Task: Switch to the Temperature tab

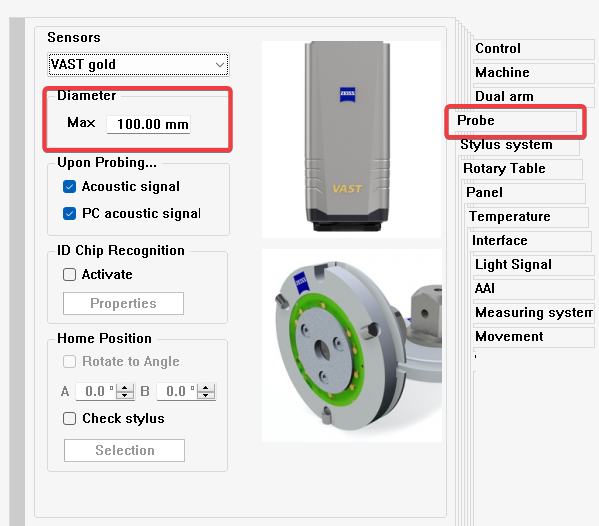Action: (x=529, y=217)
